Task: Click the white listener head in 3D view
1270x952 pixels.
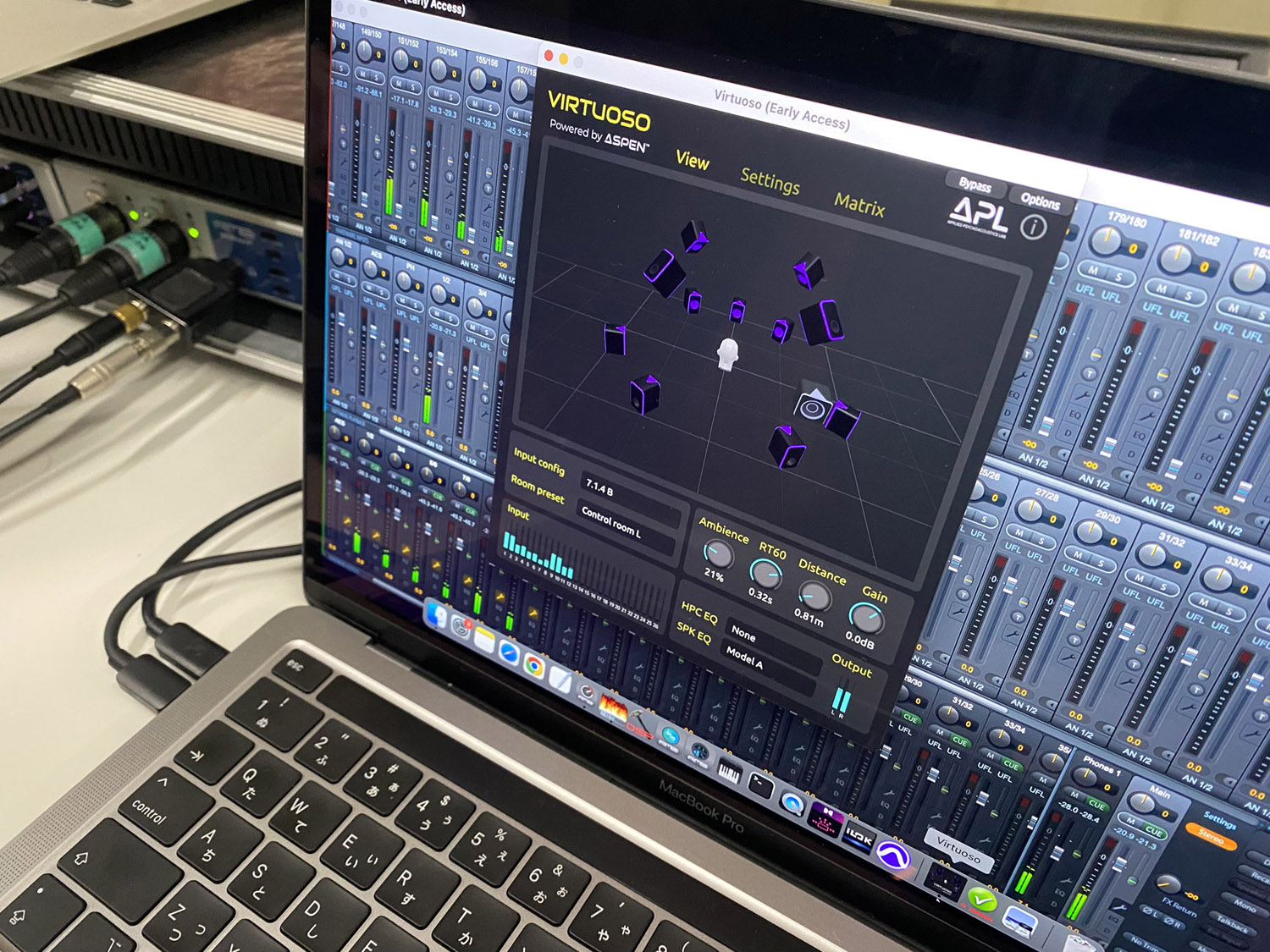Action: click(727, 354)
